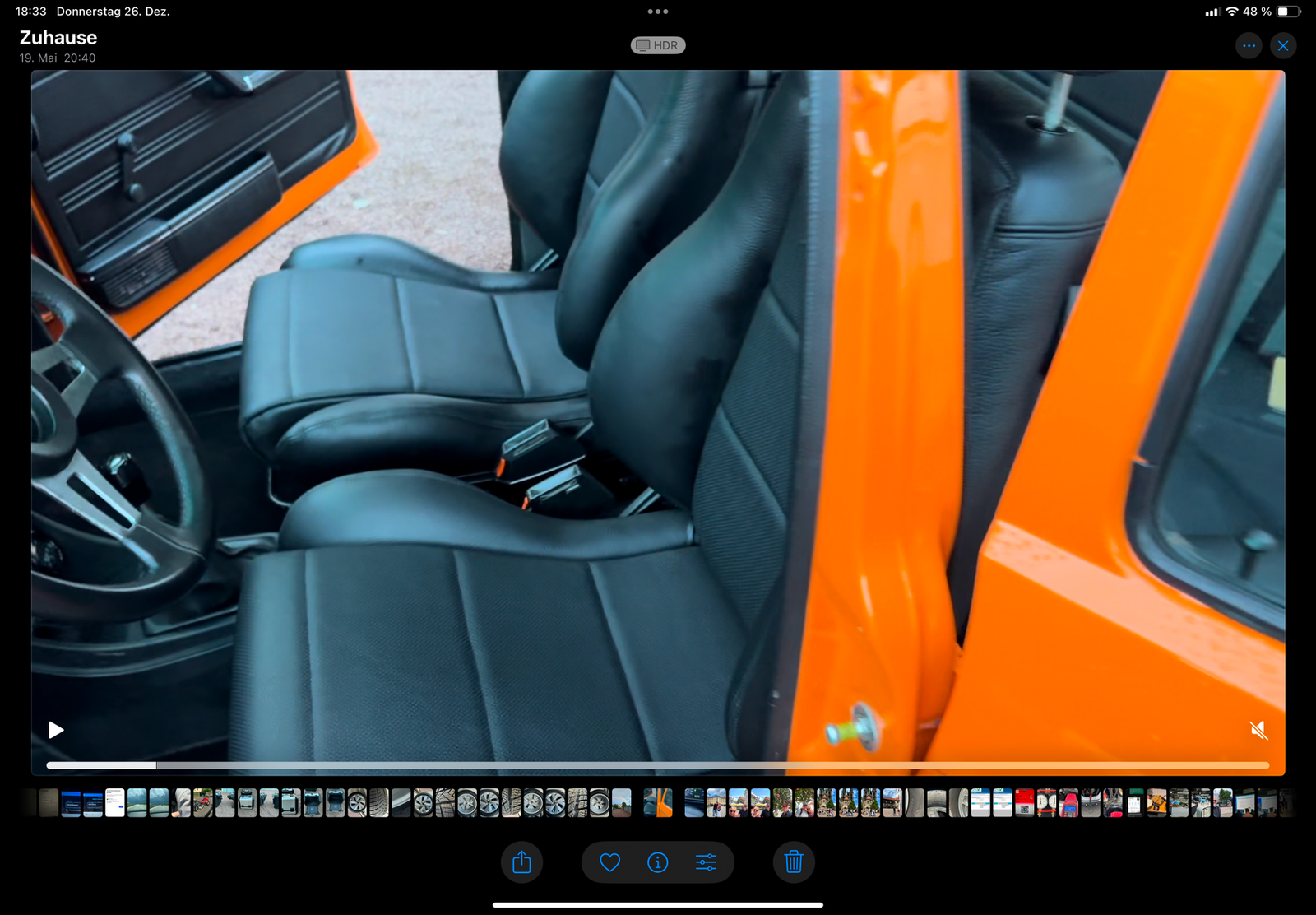Tap the Wi-Fi status icon
The width and height of the screenshot is (1316, 915).
pyautogui.click(x=1232, y=12)
